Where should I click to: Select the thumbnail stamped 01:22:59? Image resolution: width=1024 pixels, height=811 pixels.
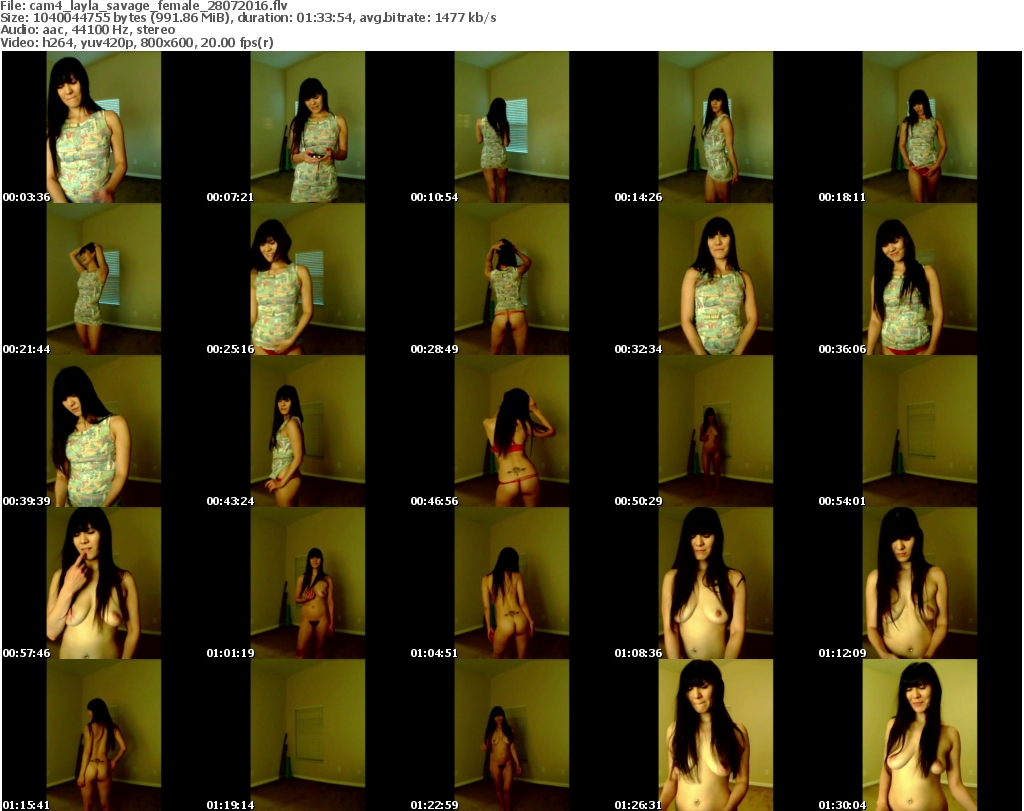pyautogui.click(x=511, y=735)
